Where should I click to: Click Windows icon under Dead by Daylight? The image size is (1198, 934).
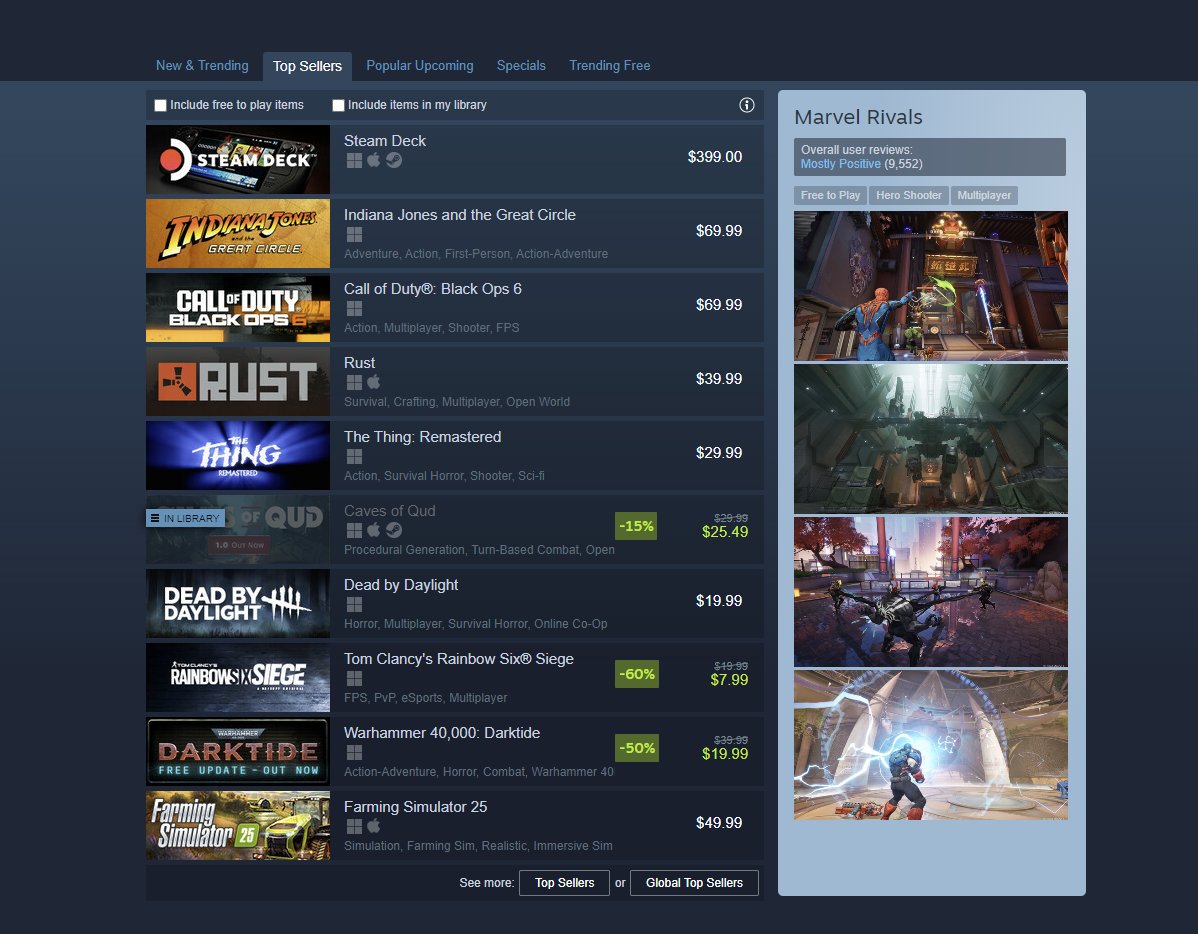pos(354,605)
